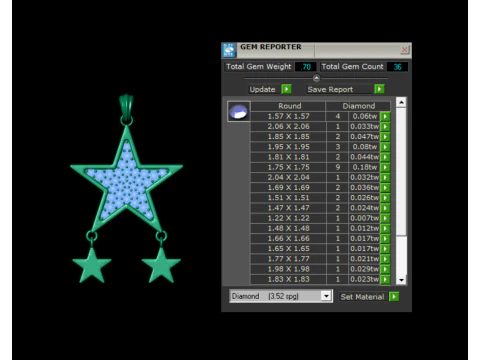This screenshot has width=480, height=360.
Task: Click the Total Gem Weight label
Action: pyautogui.click(x=258, y=67)
